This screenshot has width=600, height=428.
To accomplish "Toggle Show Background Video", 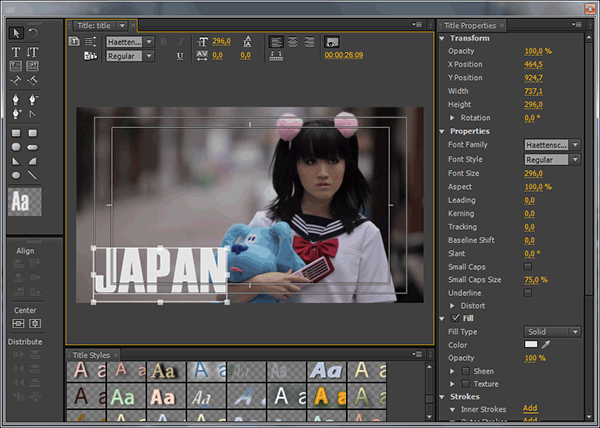I will point(332,42).
